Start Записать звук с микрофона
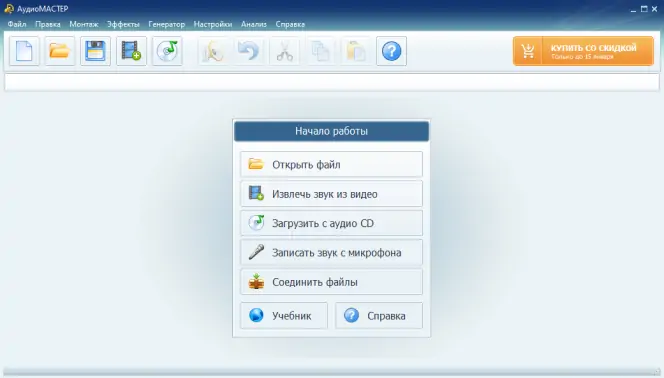Image resolution: width=664 pixels, height=378 pixels. click(332, 253)
